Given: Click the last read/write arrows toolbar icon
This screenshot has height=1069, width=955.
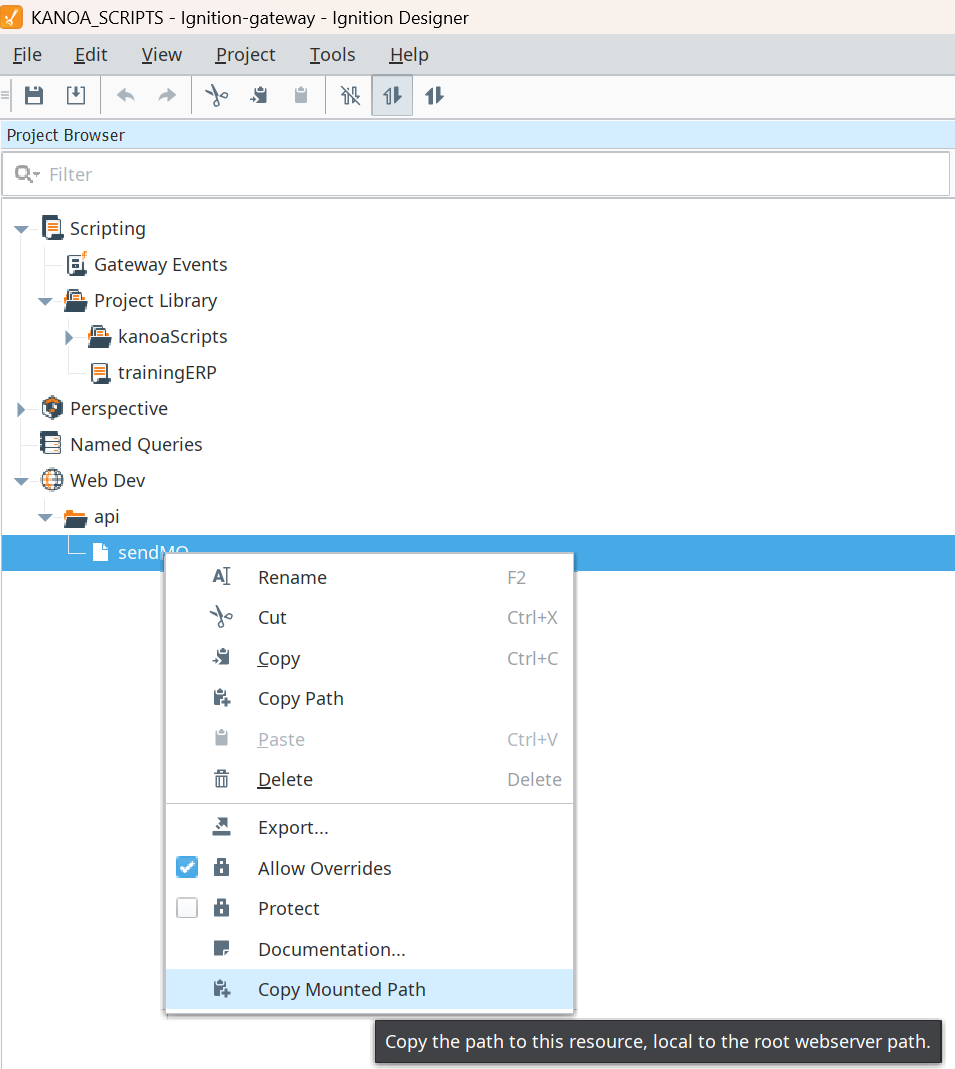Looking at the screenshot, I should click(x=434, y=95).
